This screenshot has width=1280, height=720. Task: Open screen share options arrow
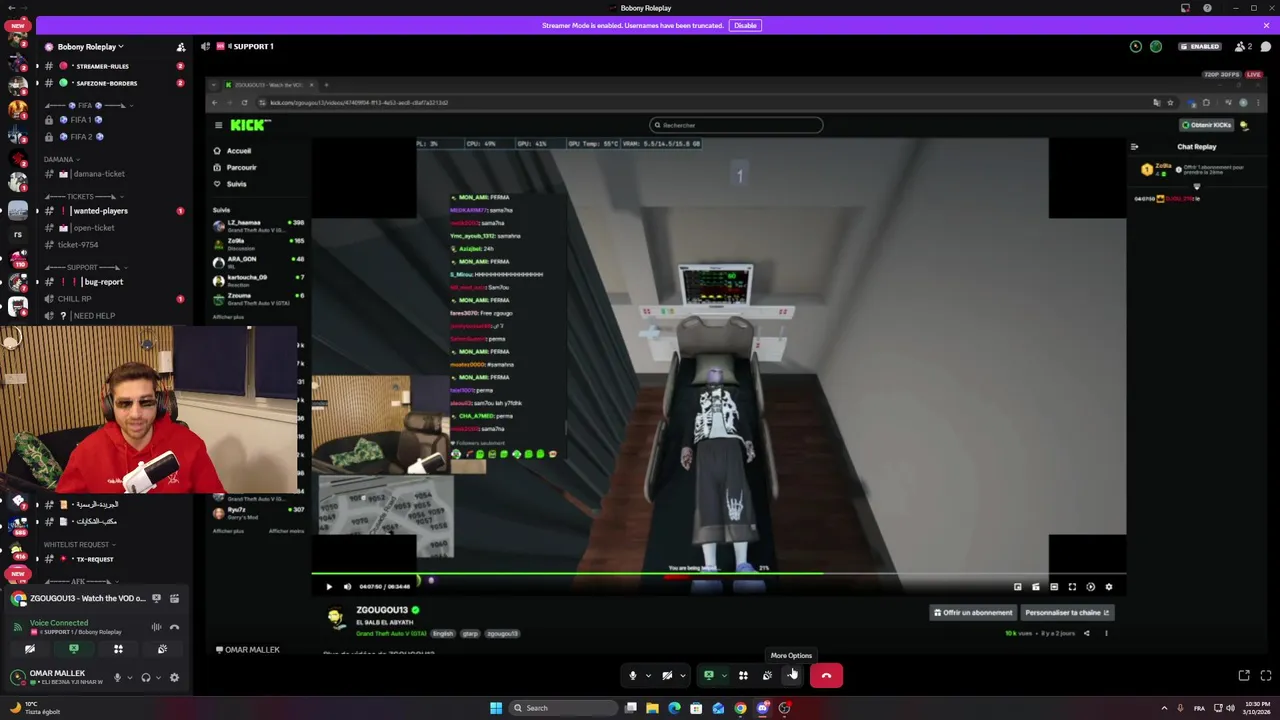tap(723, 676)
